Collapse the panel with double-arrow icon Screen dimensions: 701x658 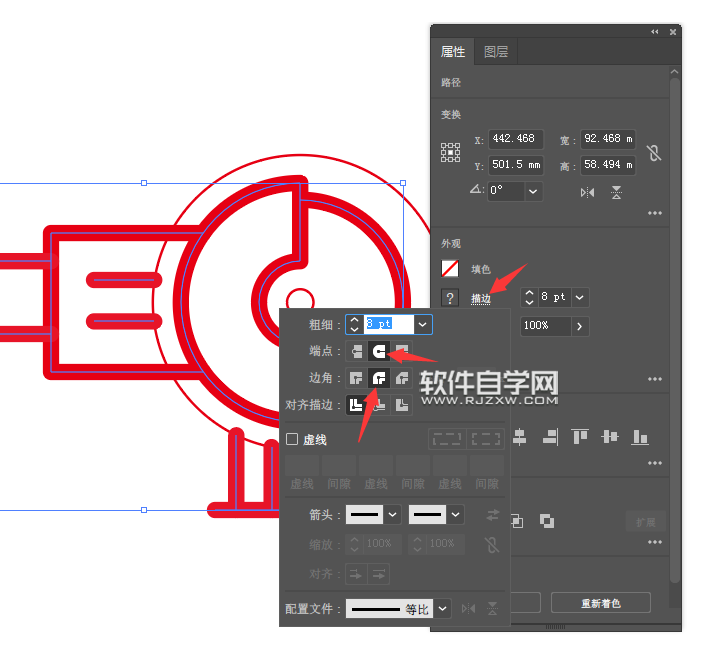[655, 32]
